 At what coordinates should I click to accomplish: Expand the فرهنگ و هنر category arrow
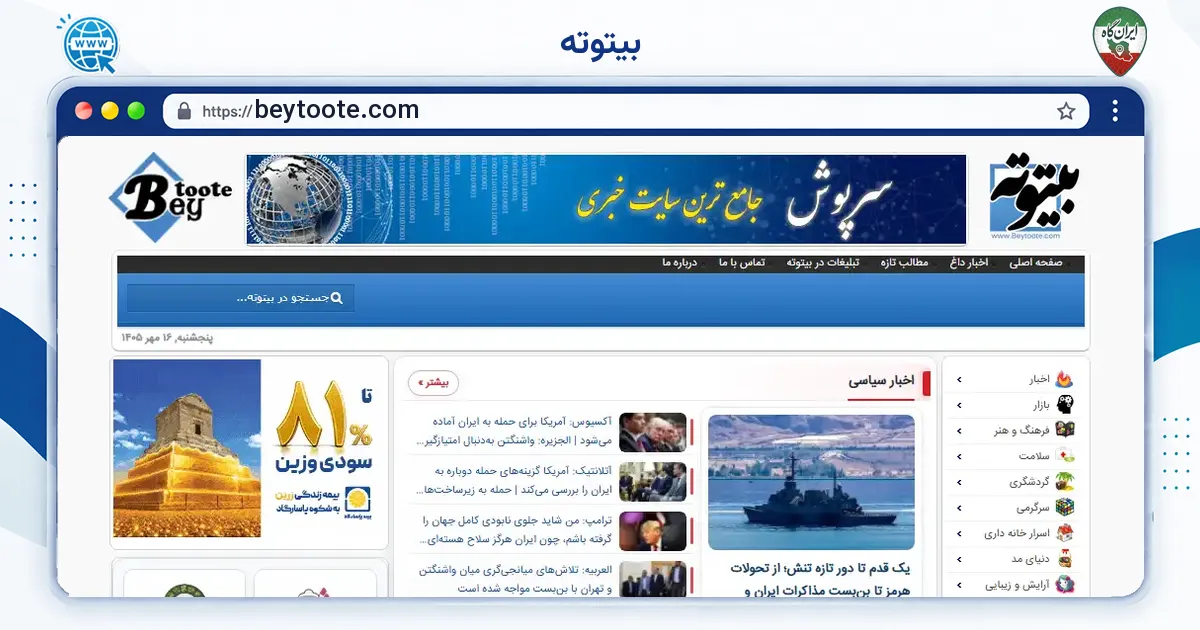[x=959, y=431]
